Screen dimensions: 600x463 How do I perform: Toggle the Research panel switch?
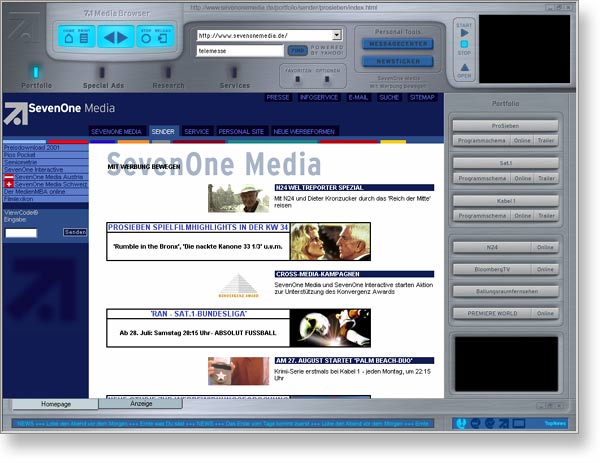coord(168,72)
